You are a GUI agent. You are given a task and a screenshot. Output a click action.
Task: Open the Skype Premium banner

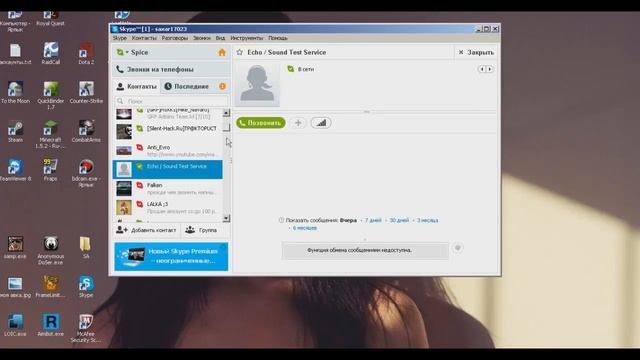[171, 256]
